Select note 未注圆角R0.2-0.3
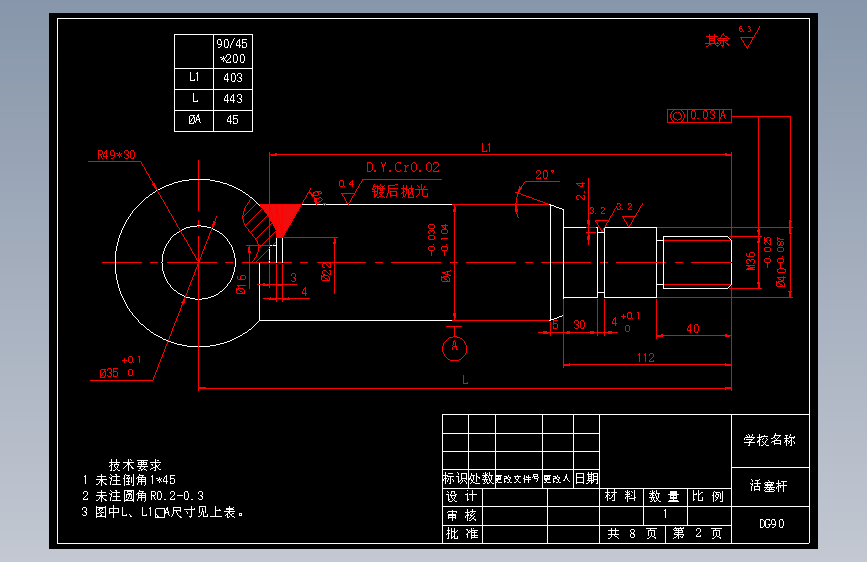Image resolution: width=867 pixels, height=562 pixels. (x=149, y=496)
